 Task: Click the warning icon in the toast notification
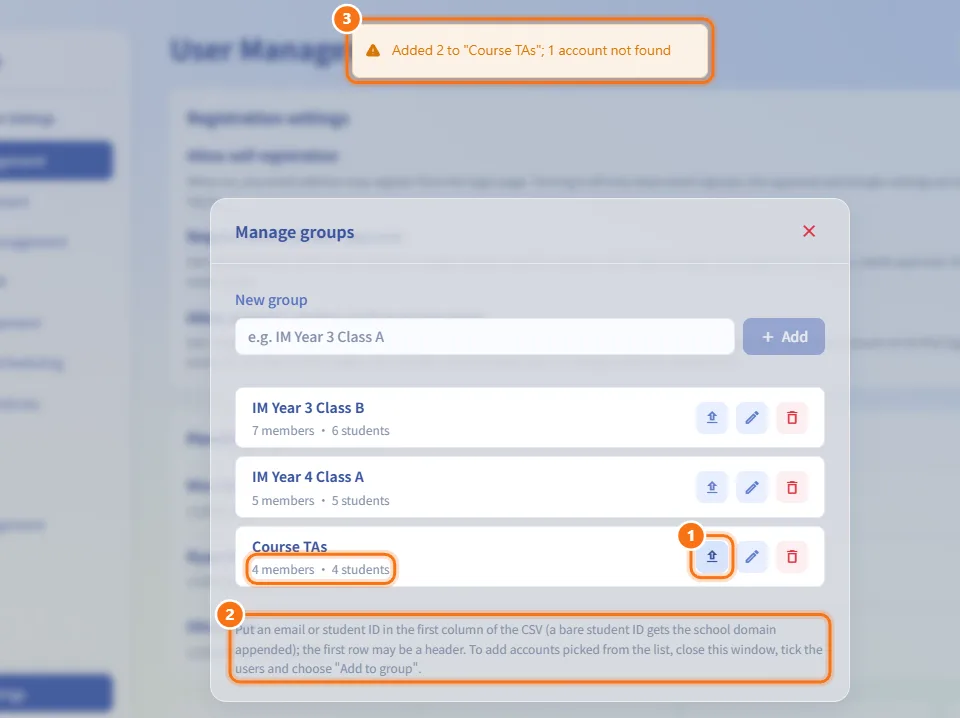(x=373, y=51)
